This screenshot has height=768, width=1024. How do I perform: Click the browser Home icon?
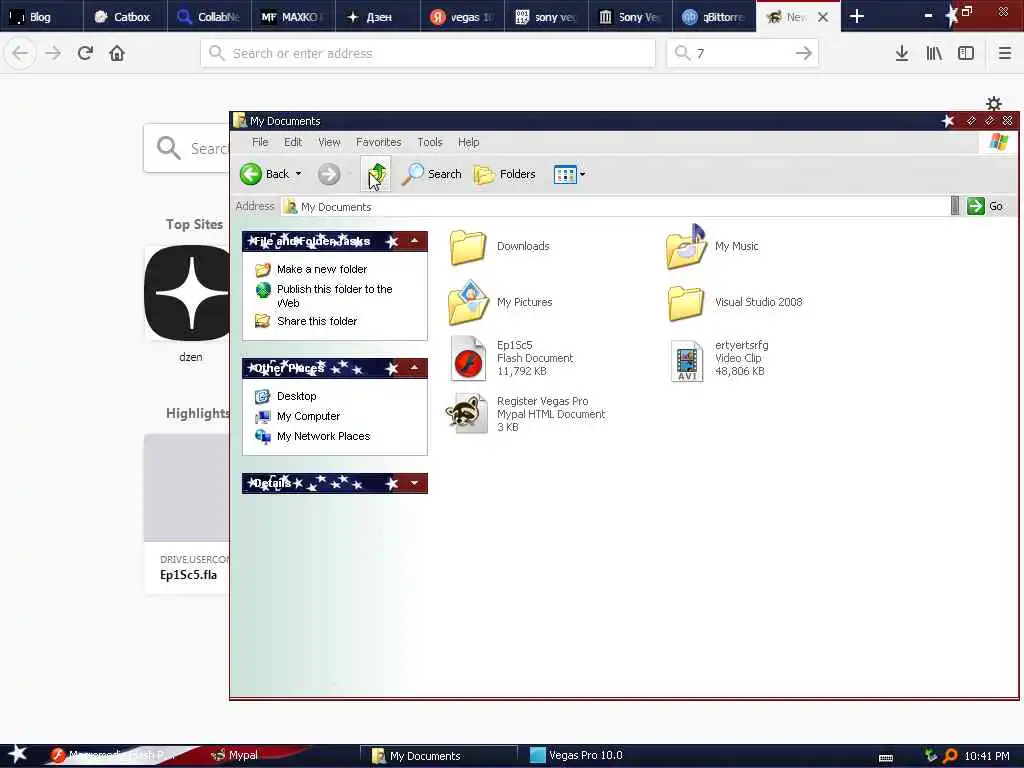pos(117,53)
